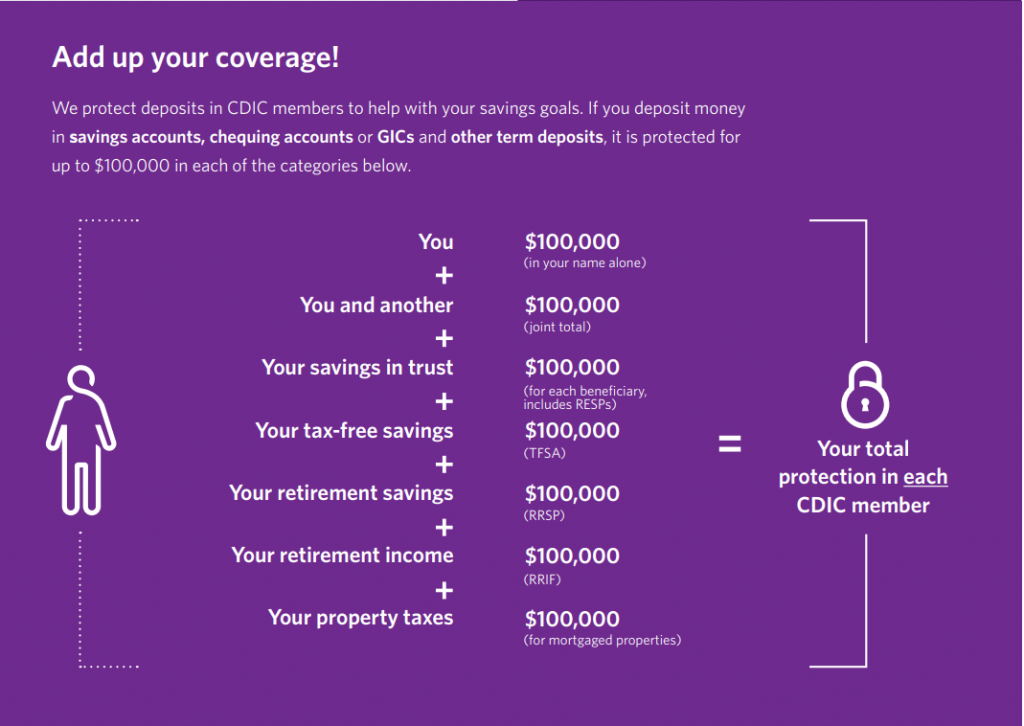The width and height of the screenshot is (1024, 726).
Task: Select the Your retirement income label
Action: pyautogui.click(x=342, y=556)
